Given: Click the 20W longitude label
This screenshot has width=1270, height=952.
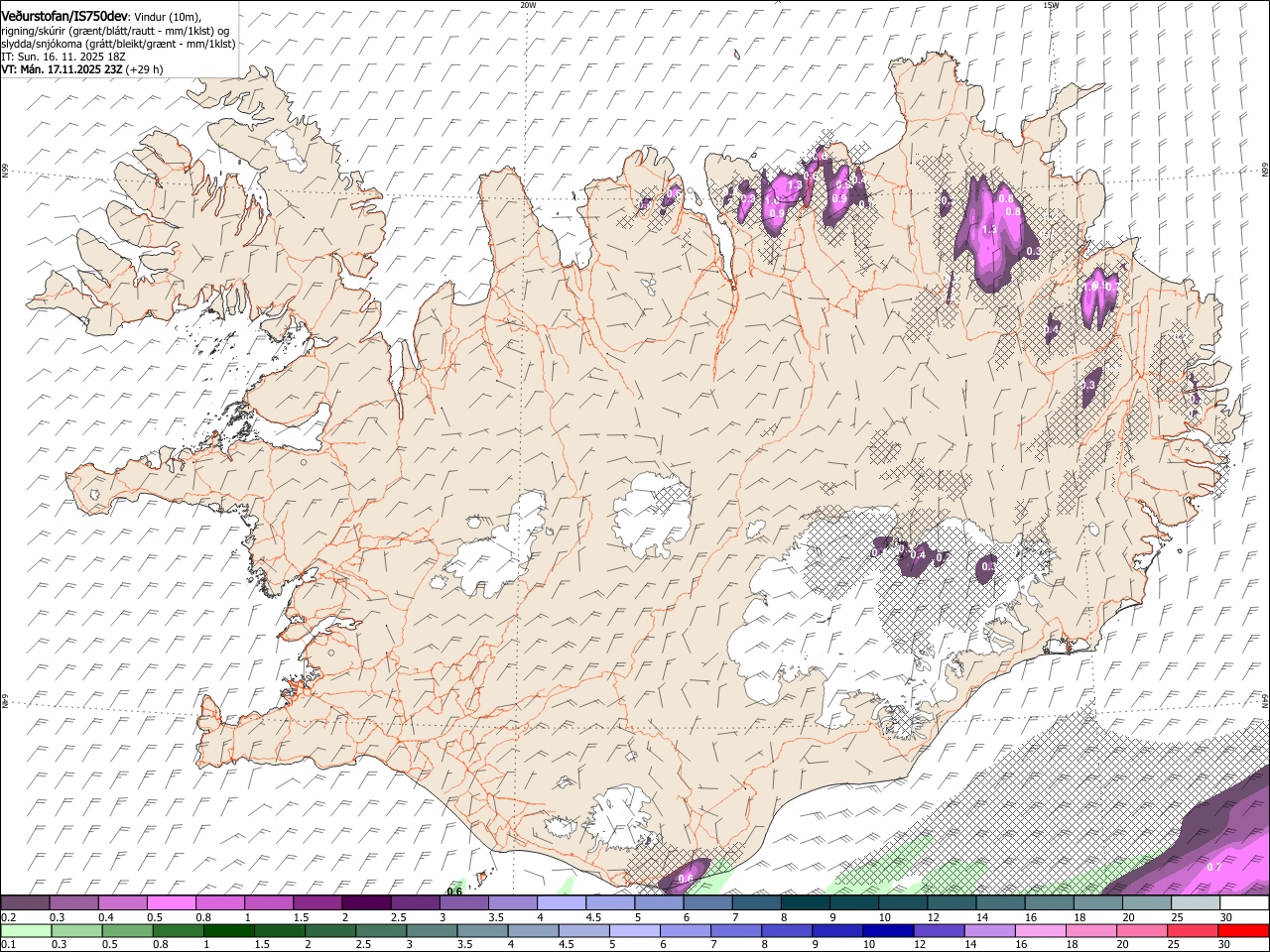Looking at the screenshot, I should (x=528, y=5).
